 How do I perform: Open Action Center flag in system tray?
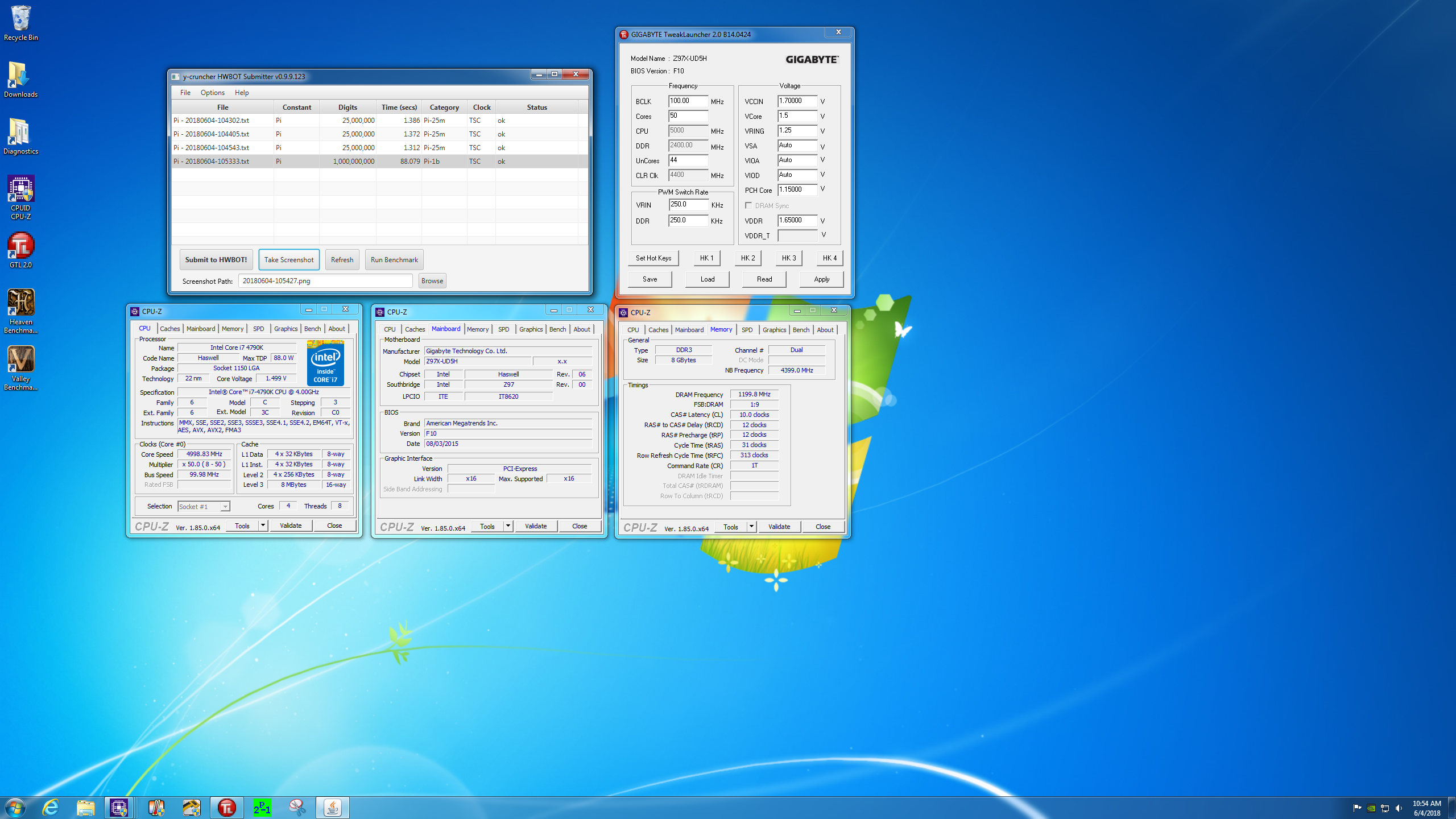[x=1357, y=808]
